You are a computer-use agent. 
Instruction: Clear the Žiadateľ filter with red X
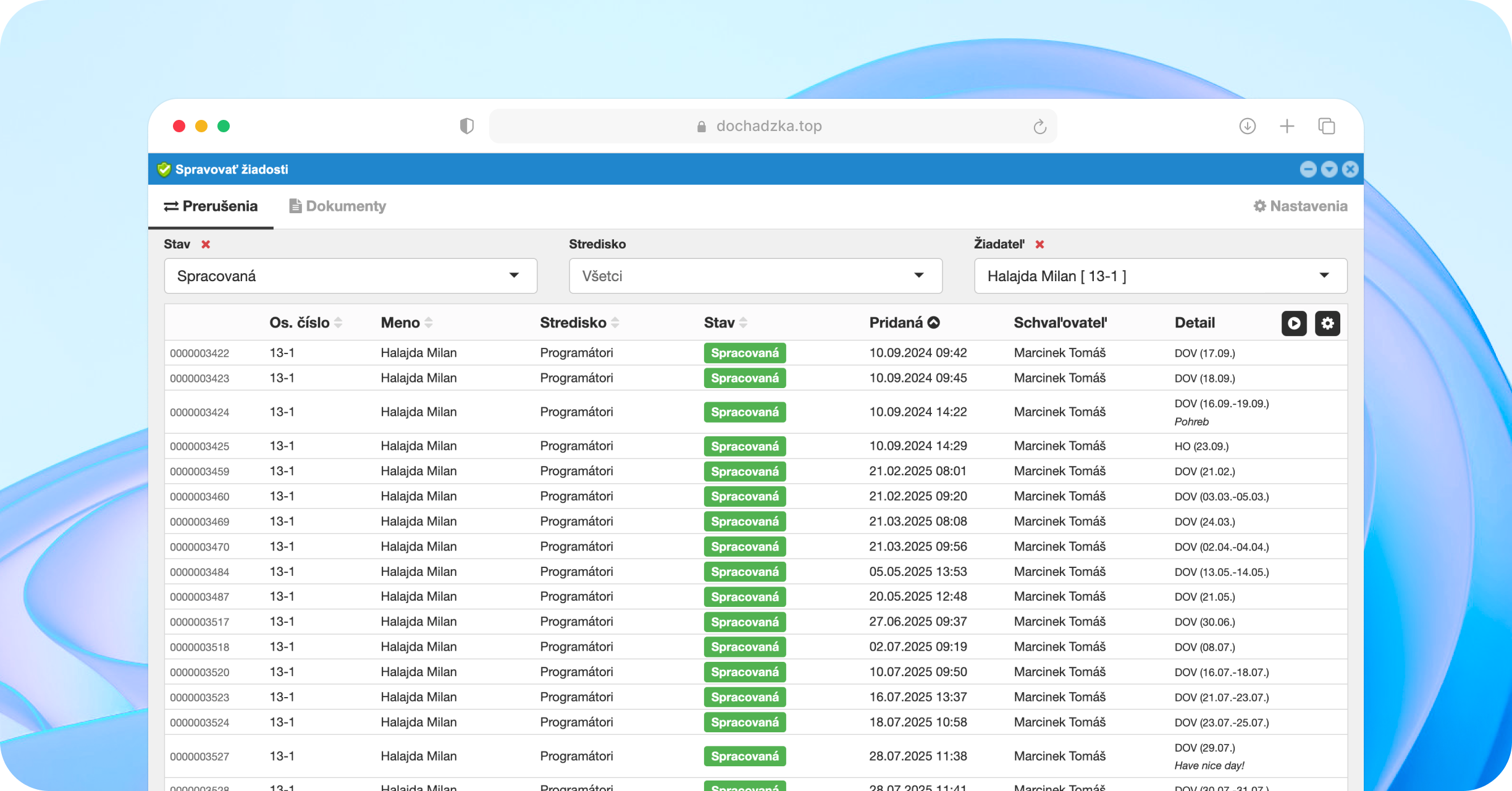pyautogui.click(x=1039, y=244)
